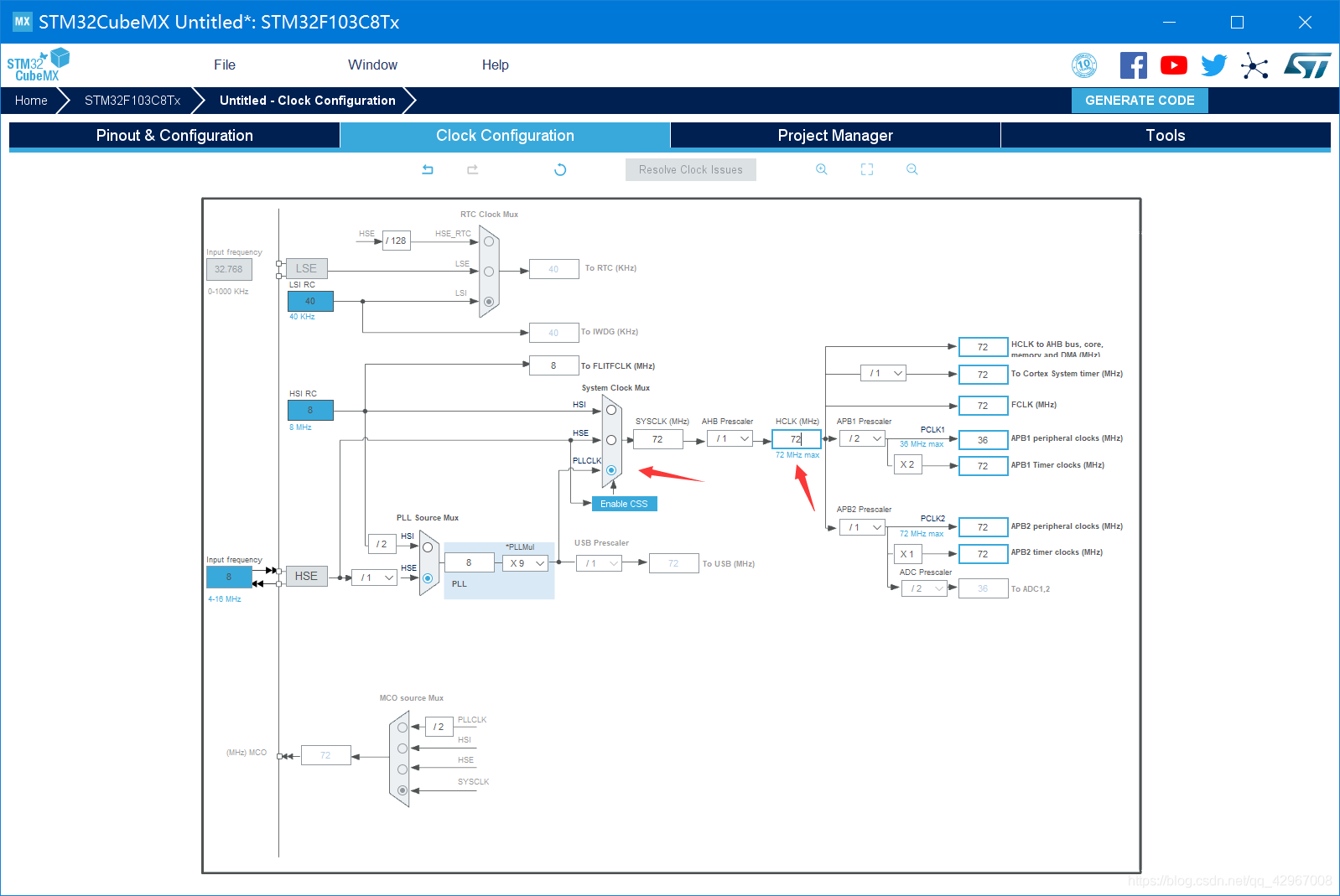Expand the APB1 Prescaler dropdown
Viewport: 1340px width, 896px height.
(863, 438)
